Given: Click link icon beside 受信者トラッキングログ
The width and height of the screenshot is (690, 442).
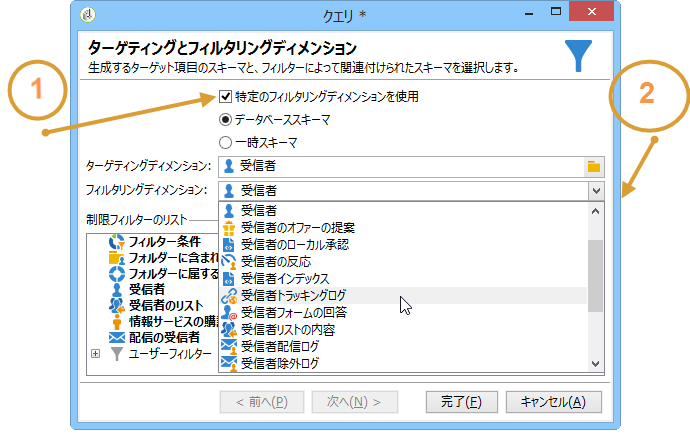Looking at the screenshot, I should [229, 296].
